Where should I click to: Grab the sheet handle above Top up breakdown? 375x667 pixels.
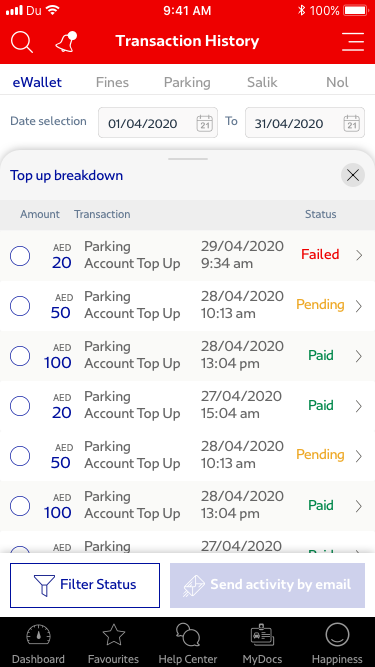[188, 159]
